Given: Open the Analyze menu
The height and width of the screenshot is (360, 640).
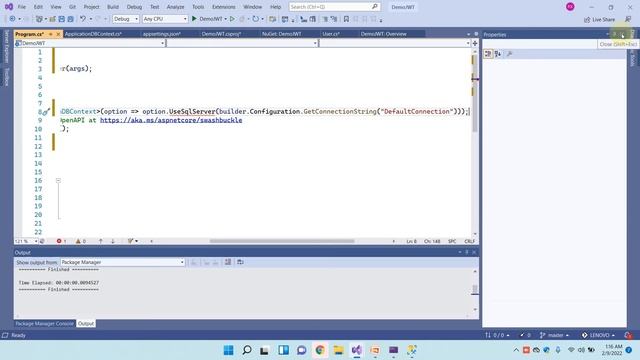Looking at the screenshot, I should click(175, 7).
